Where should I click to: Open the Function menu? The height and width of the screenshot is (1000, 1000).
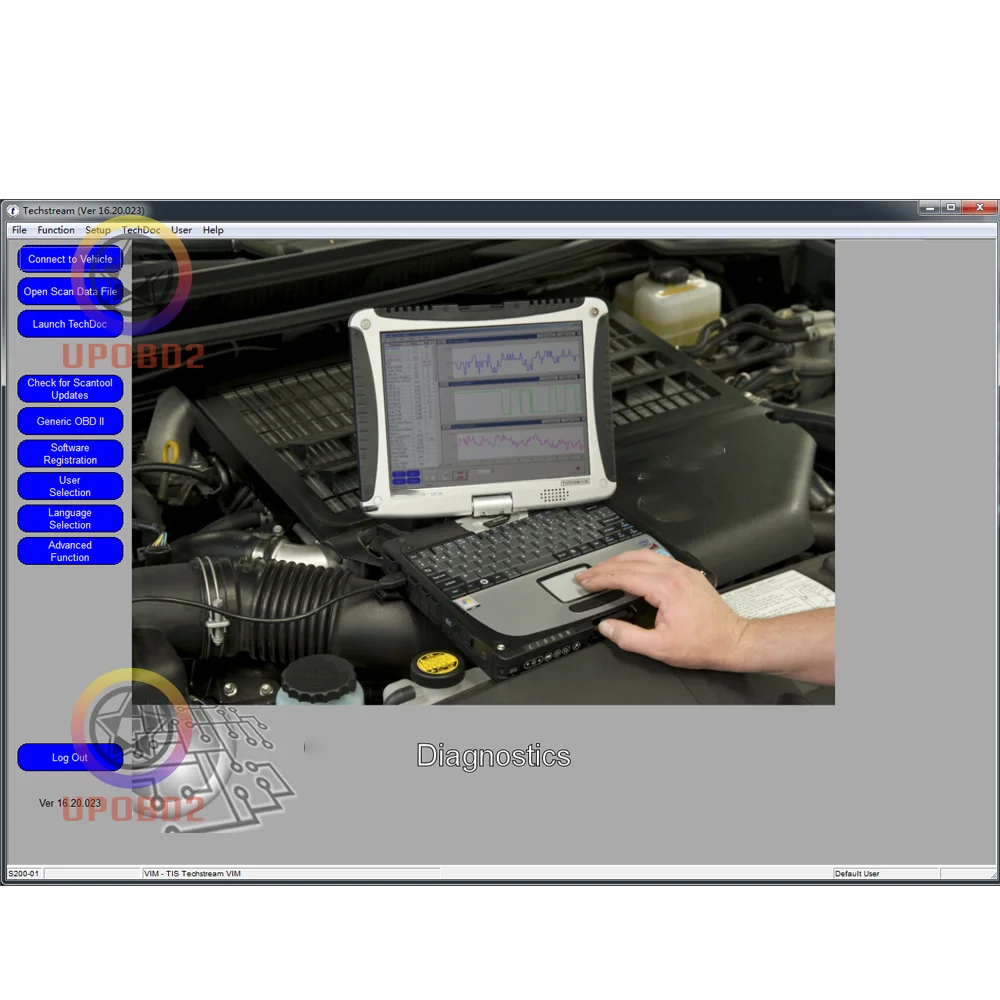pyautogui.click(x=55, y=230)
